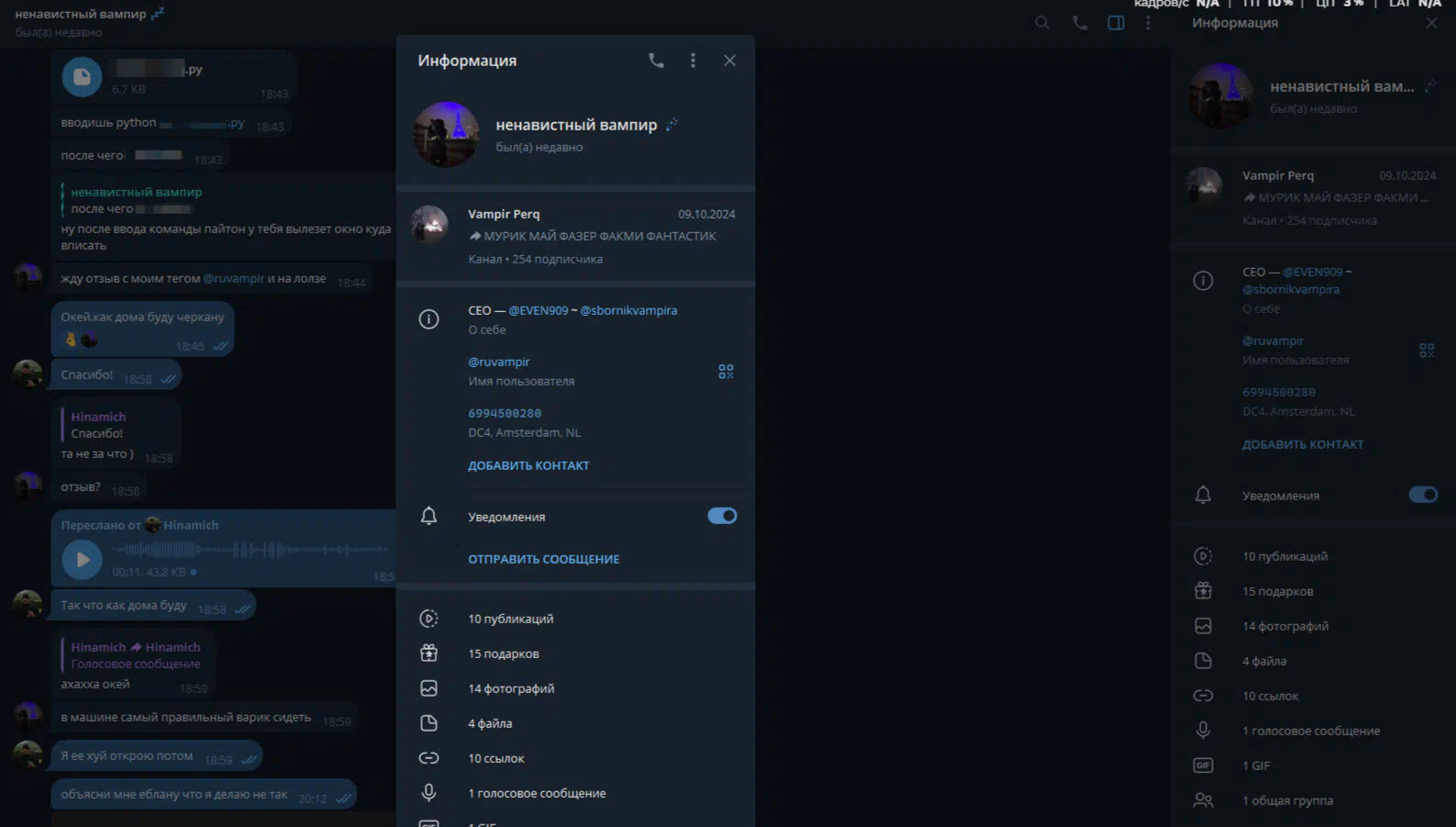Open @sbornikvampira link in the modal bio
Viewport: 1456px width, 827px height.
coord(628,310)
